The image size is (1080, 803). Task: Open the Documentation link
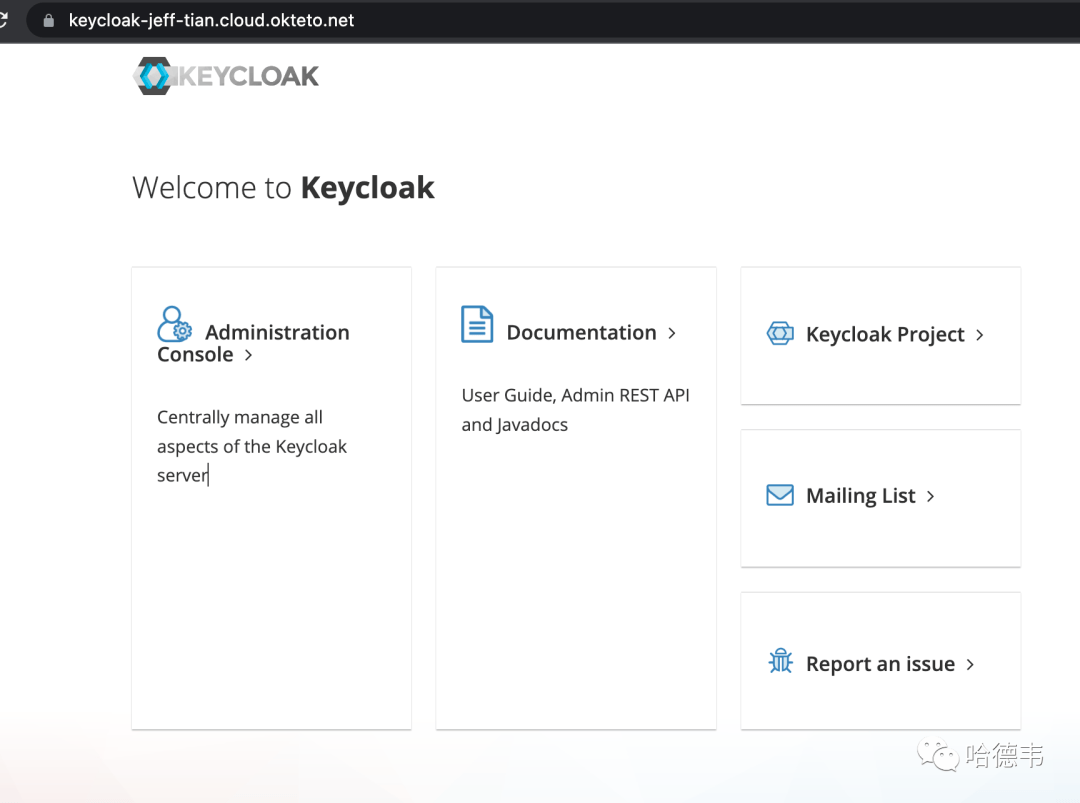pyautogui.click(x=581, y=332)
